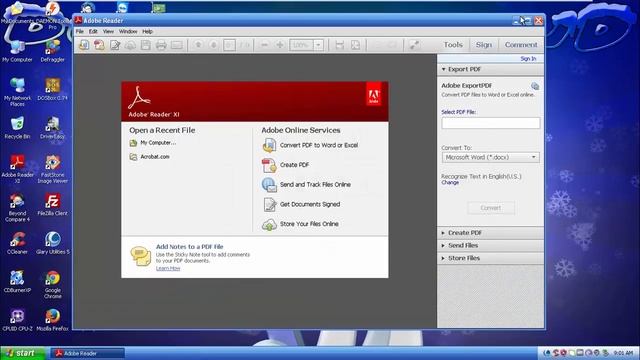Expand the Send Files section

coord(490,245)
